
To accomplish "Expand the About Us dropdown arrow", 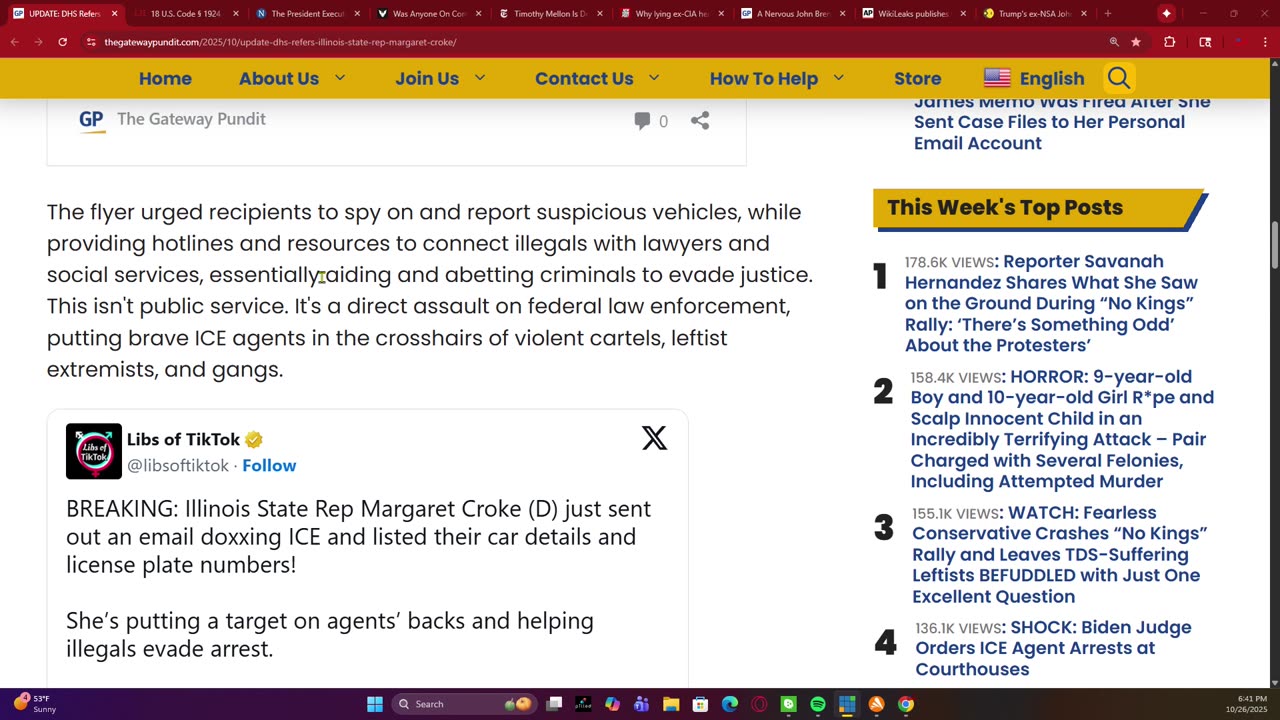I will 340,78.
